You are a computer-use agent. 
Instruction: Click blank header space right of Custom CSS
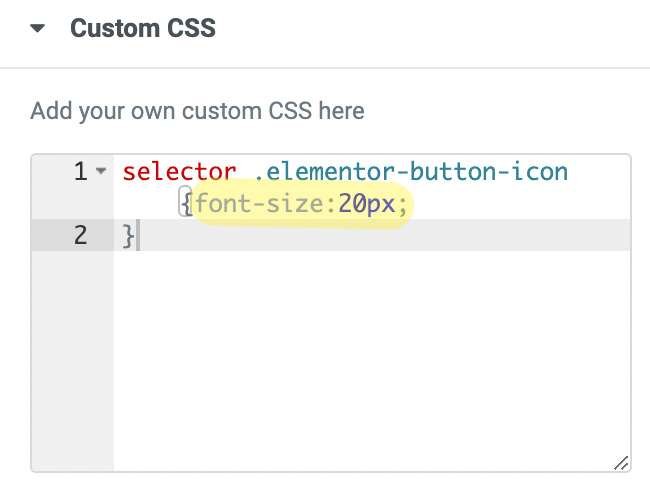pyautogui.click(x=431, y=28)
